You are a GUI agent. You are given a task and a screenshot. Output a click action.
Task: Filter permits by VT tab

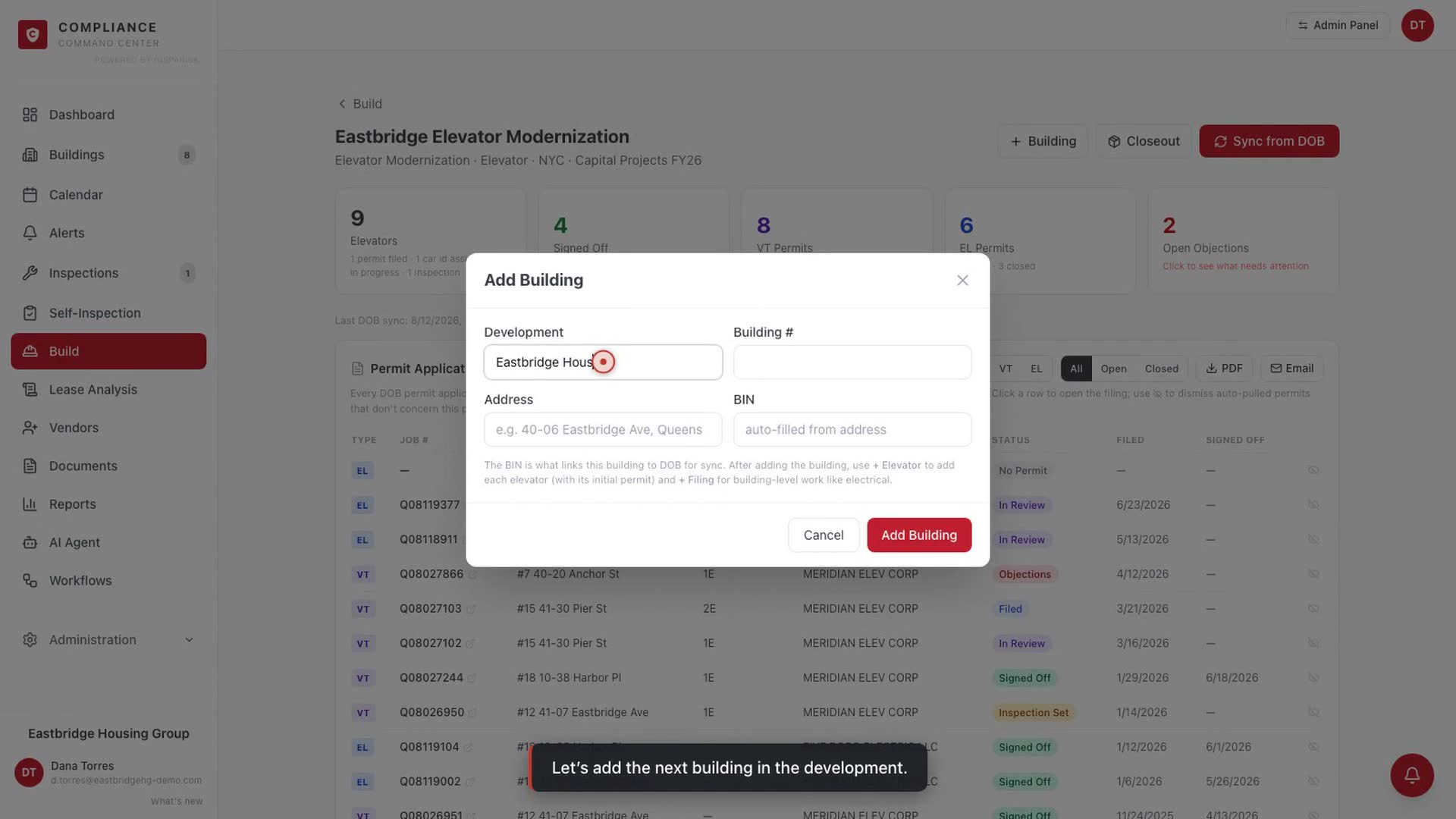(1006, 369)
